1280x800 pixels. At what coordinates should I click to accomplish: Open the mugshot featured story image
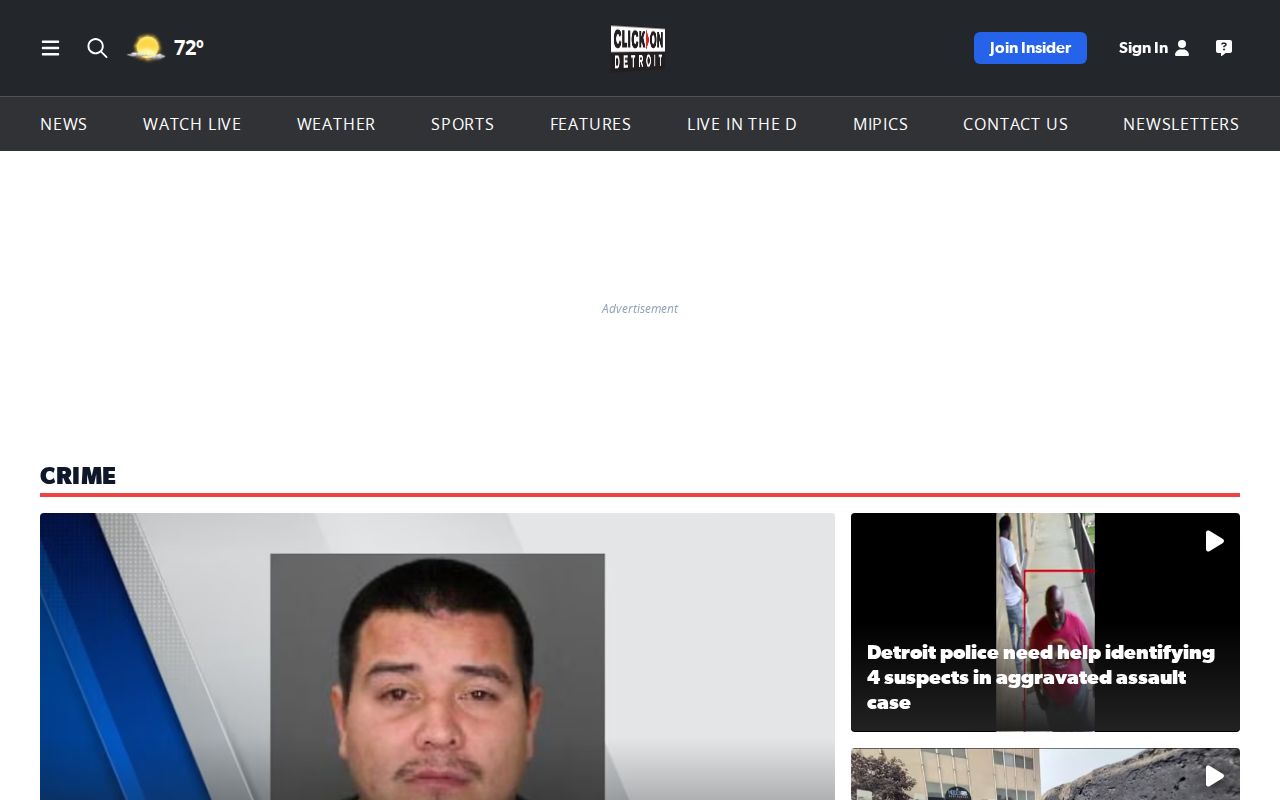tap(437, 656)
